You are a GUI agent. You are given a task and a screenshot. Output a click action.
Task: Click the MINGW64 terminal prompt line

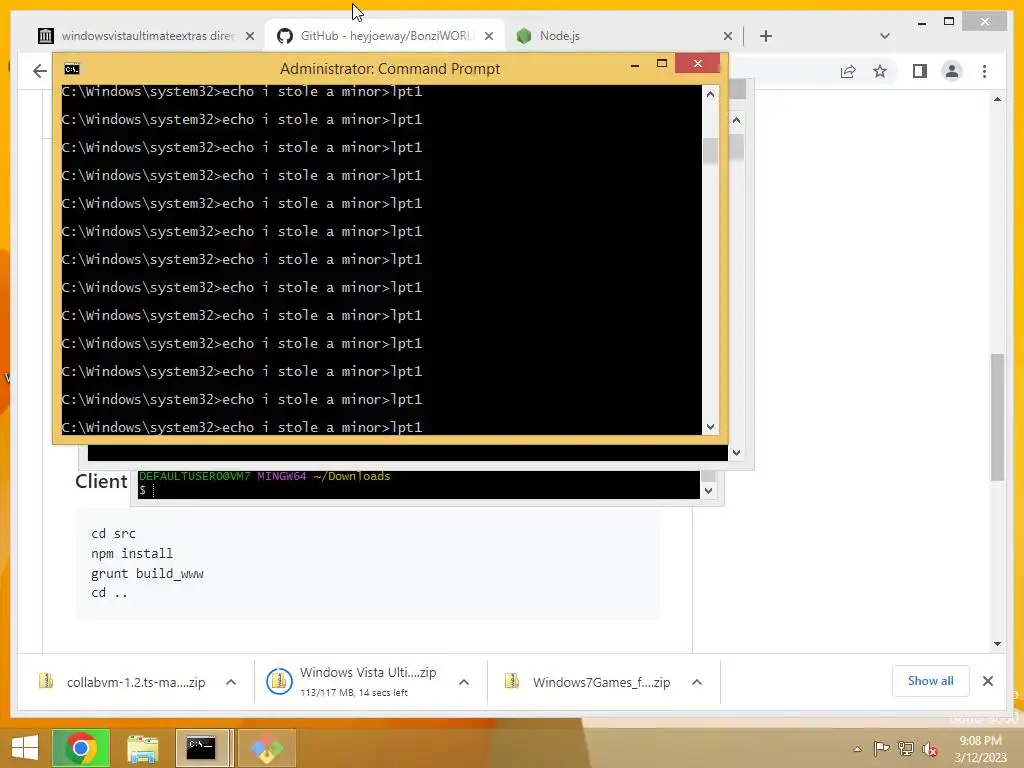(x=418, y=490)
